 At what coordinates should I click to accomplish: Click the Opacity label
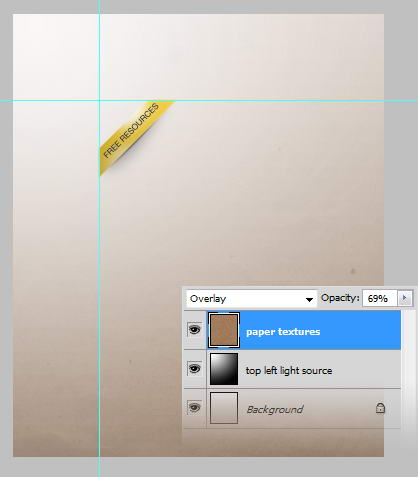[340, 298]
